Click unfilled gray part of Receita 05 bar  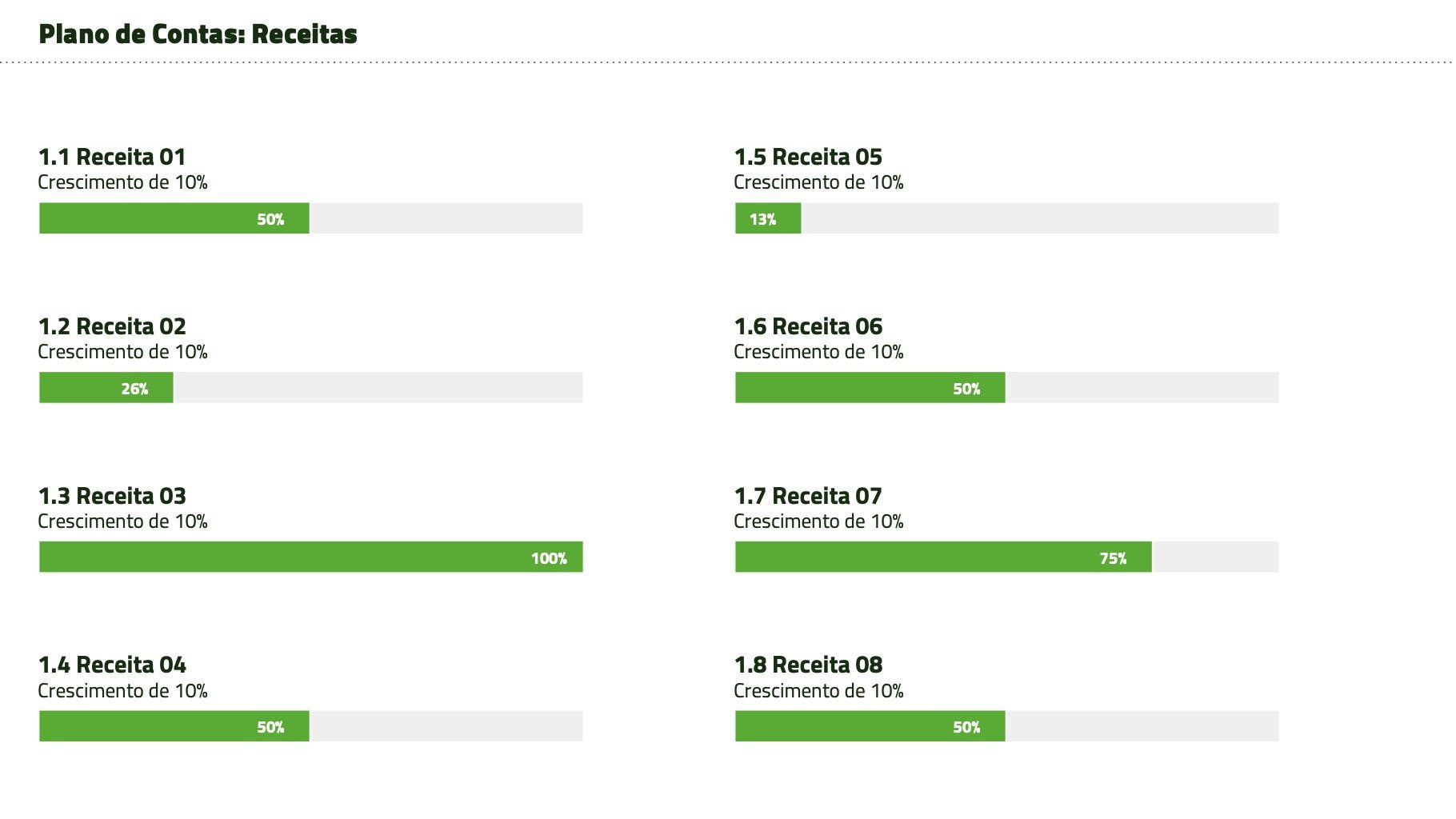tap(1040, 218)
